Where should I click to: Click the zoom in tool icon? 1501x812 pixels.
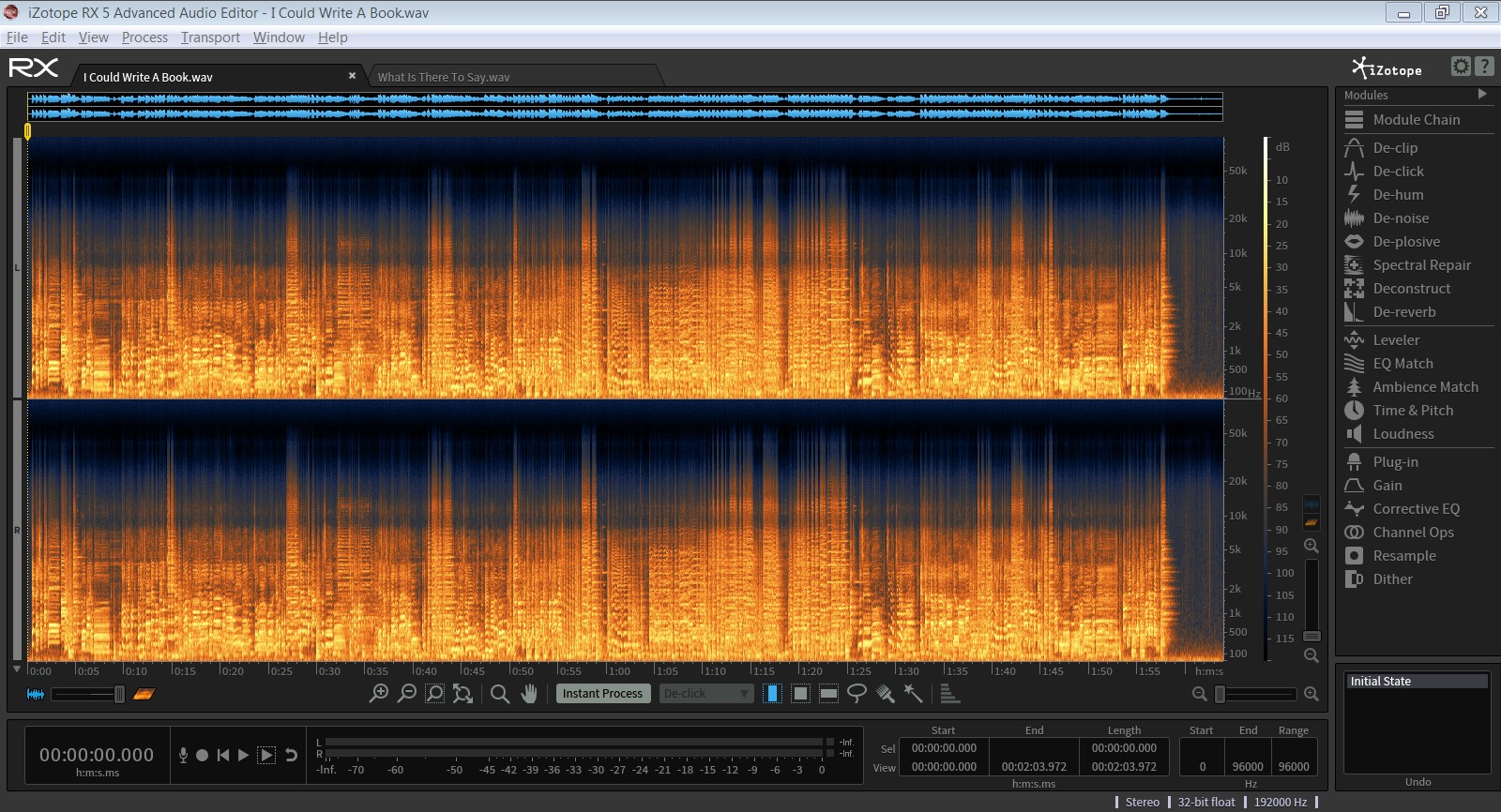379,694
